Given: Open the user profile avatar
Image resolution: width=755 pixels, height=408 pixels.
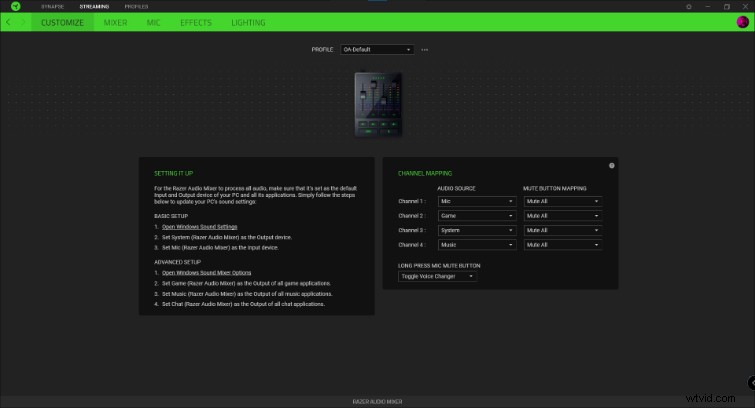Looking at the screenshot, I should 742,22.
